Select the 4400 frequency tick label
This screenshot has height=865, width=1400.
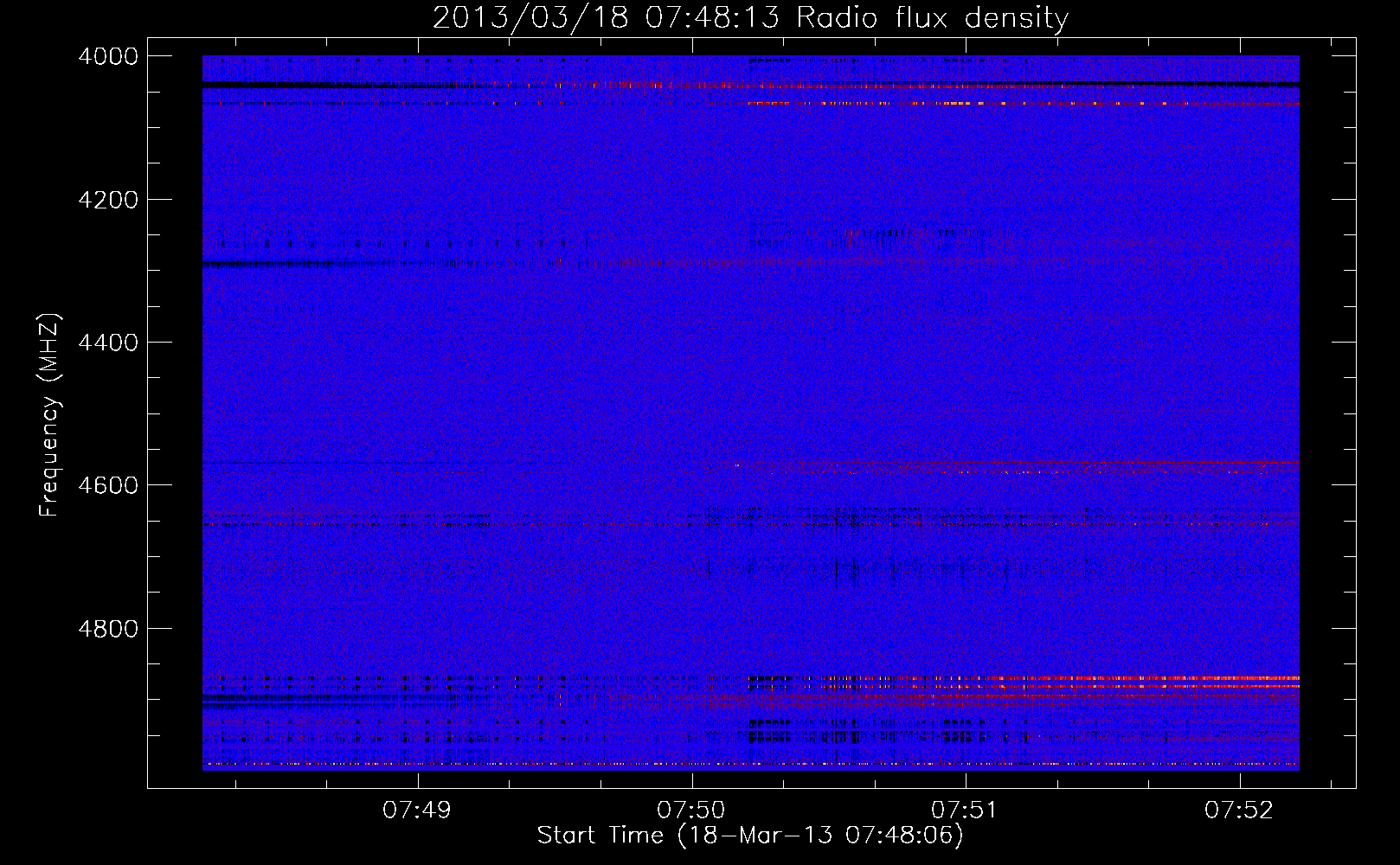(x=108, y=343)
